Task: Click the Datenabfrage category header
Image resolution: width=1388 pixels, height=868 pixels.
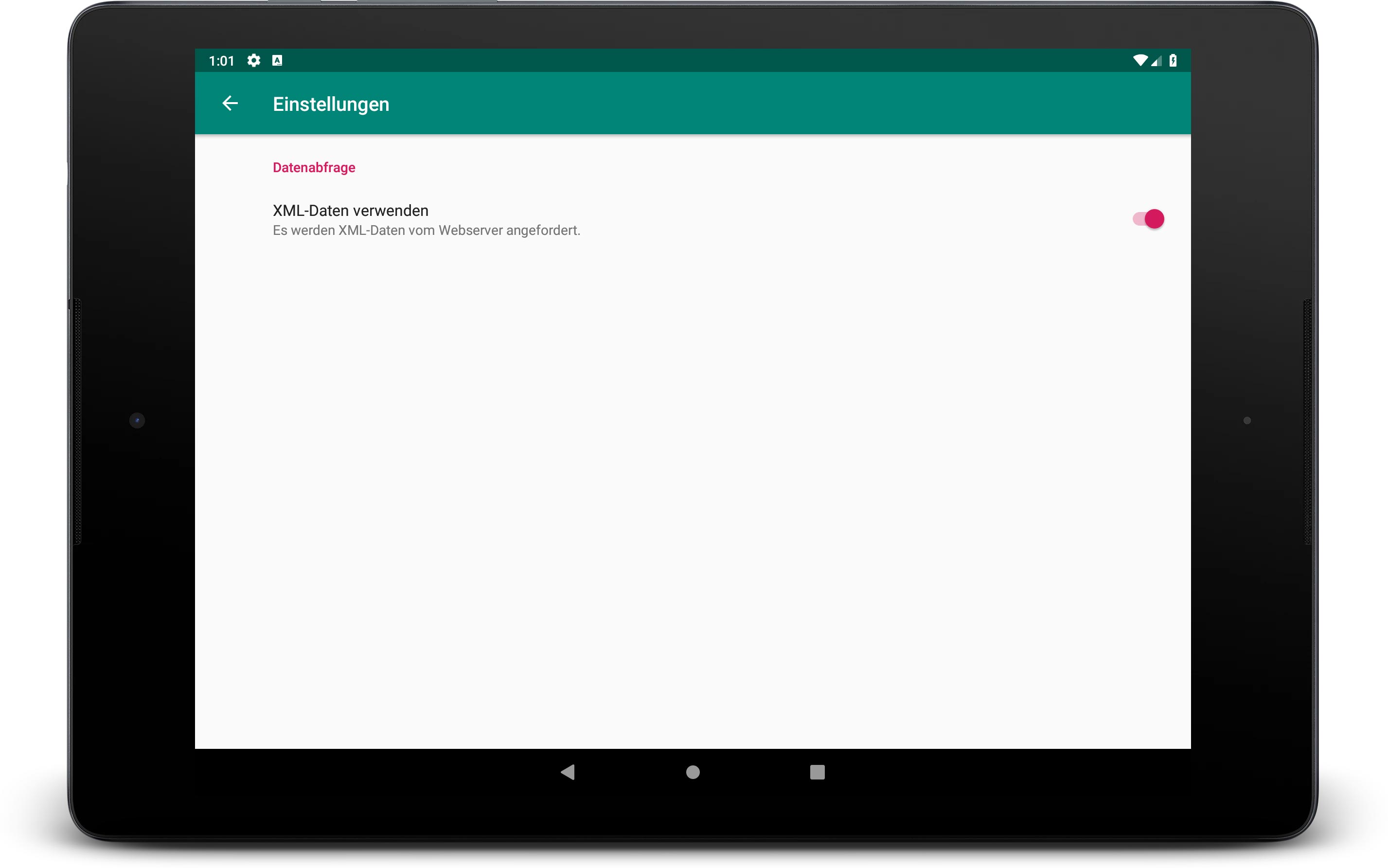Action: (314, 168)
